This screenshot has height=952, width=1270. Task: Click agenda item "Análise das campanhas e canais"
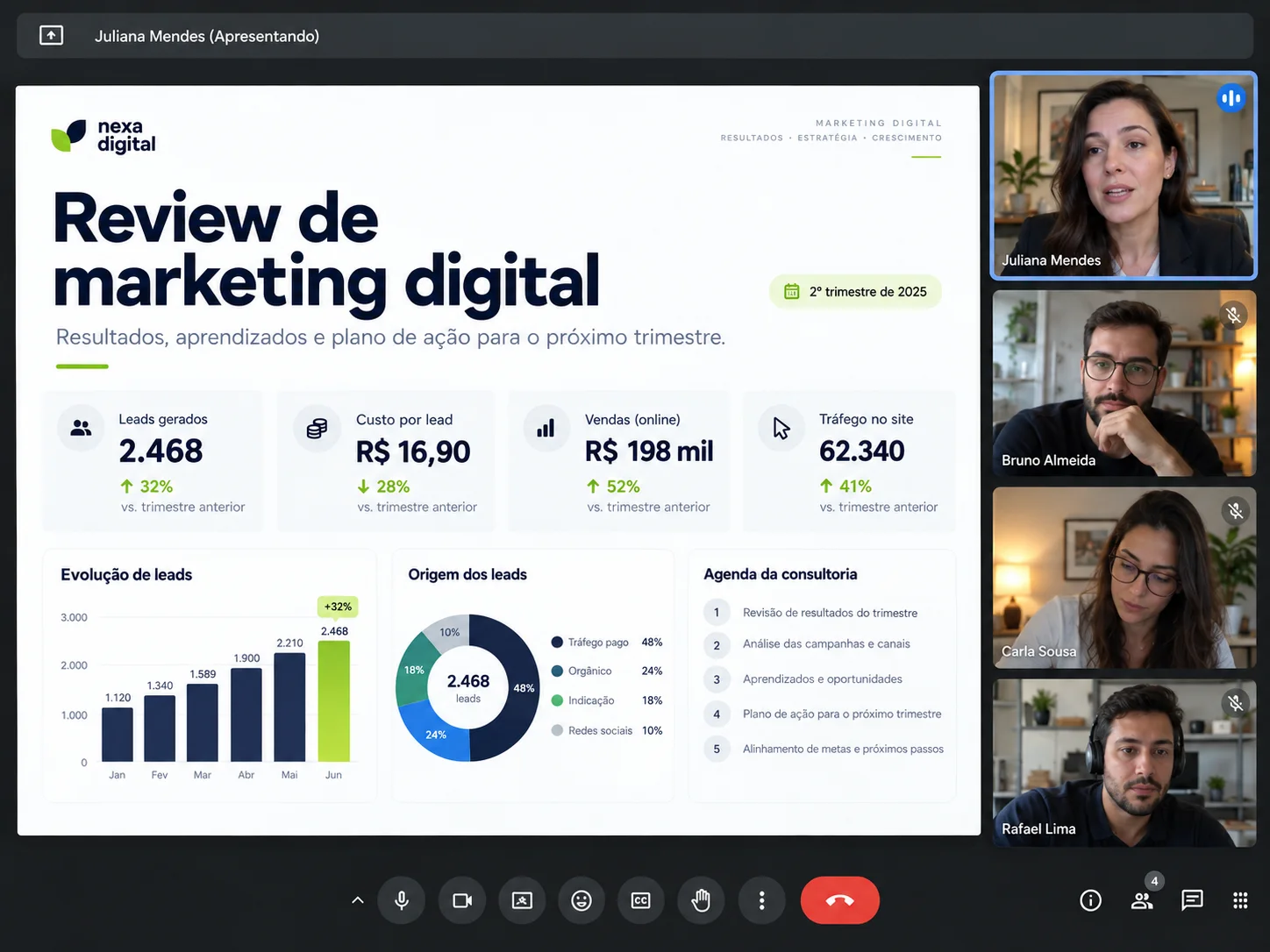[826, 643]
